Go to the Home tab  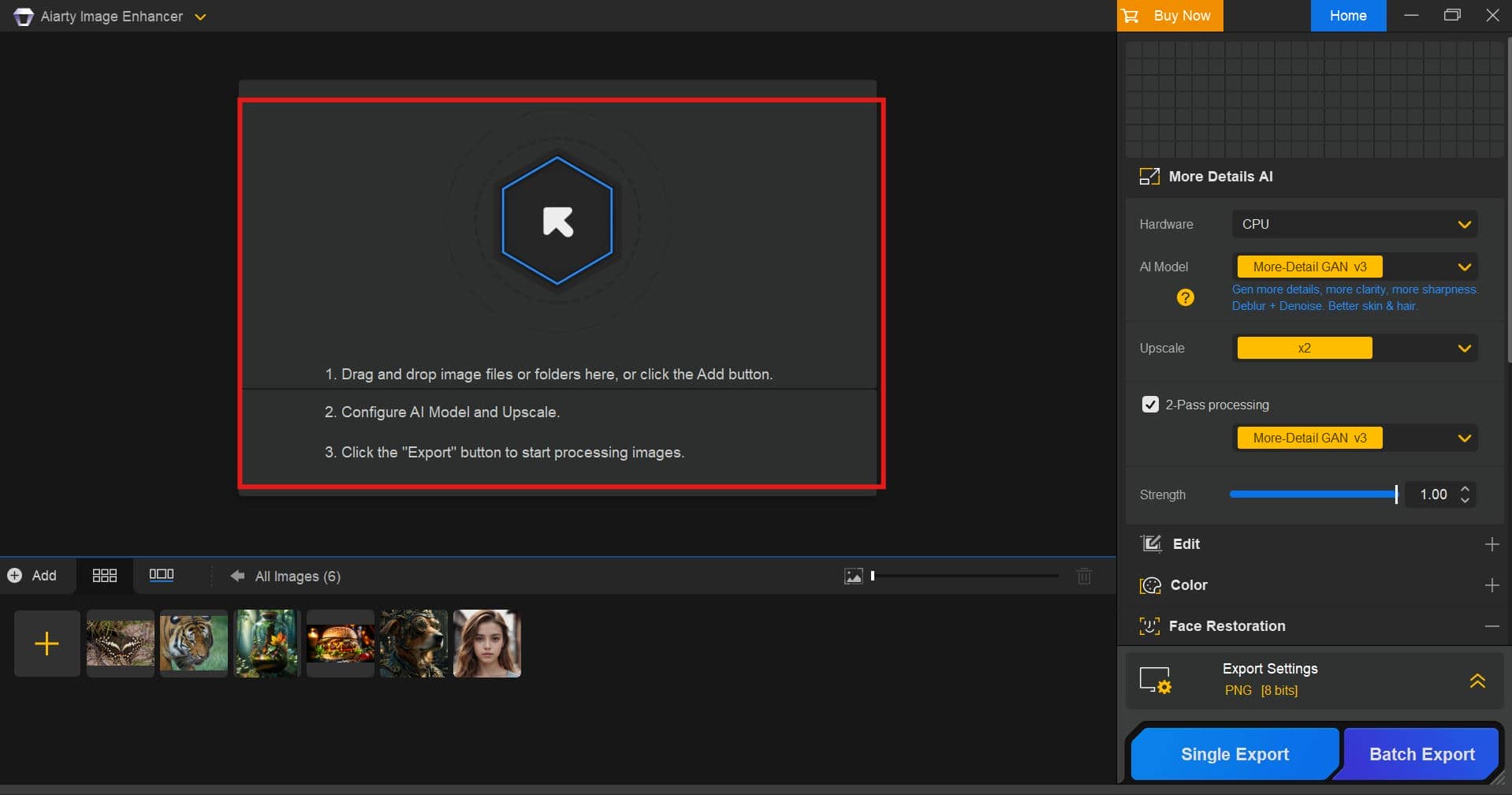point(1348,16)
